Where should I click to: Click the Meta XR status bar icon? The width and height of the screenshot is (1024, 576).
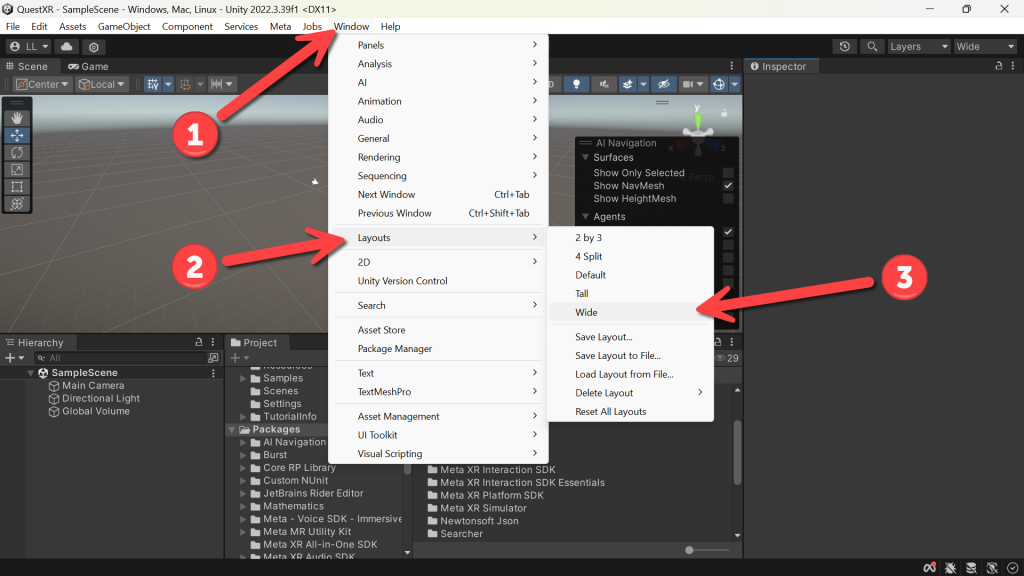pyautogui.click(x=929, y=568)
